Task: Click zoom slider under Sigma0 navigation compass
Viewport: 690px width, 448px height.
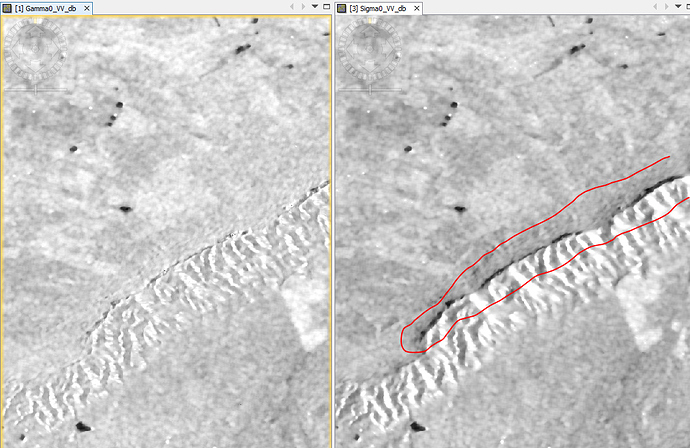Action: point(370,90)
